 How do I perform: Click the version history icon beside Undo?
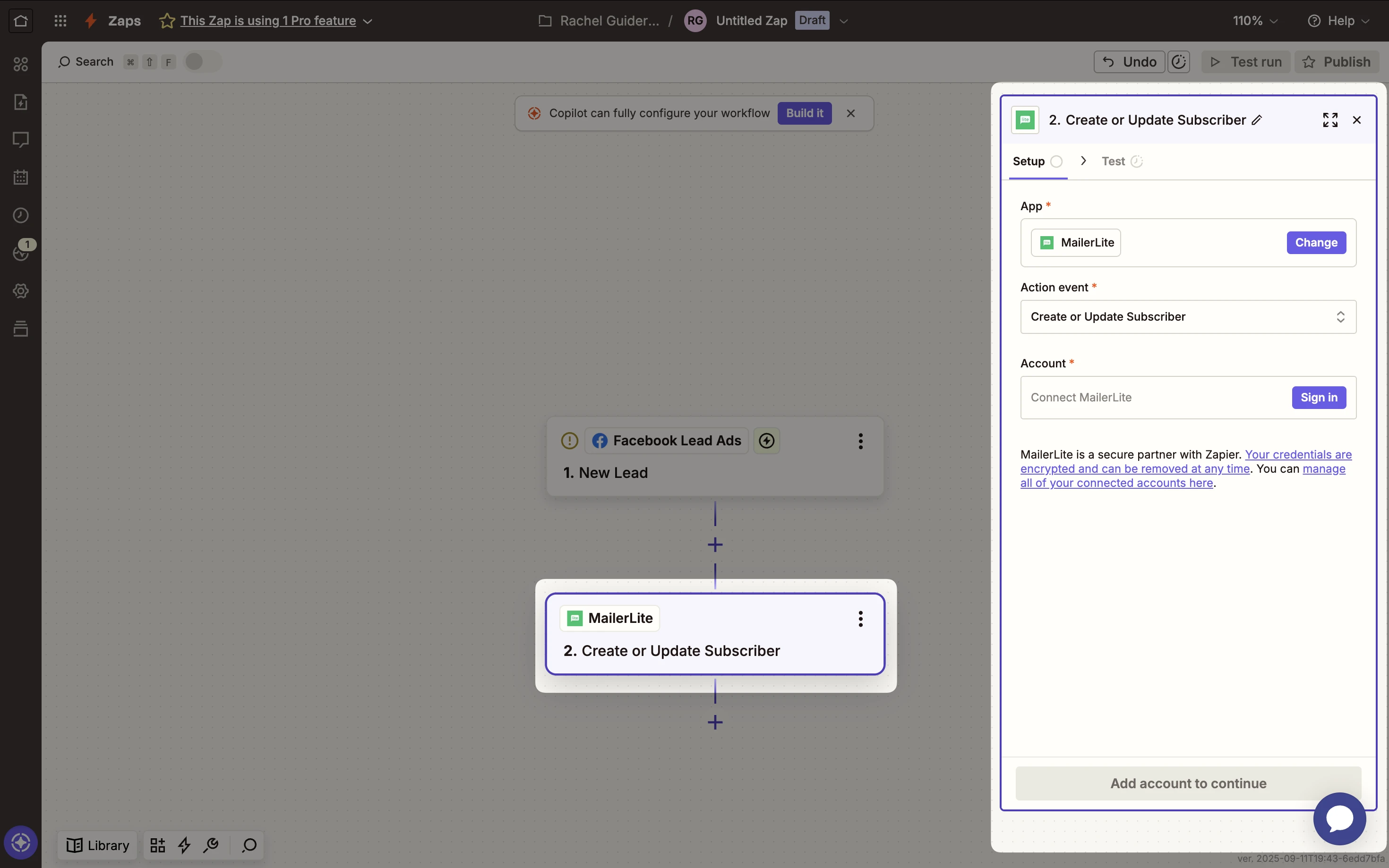click(x=1179, y=62)
